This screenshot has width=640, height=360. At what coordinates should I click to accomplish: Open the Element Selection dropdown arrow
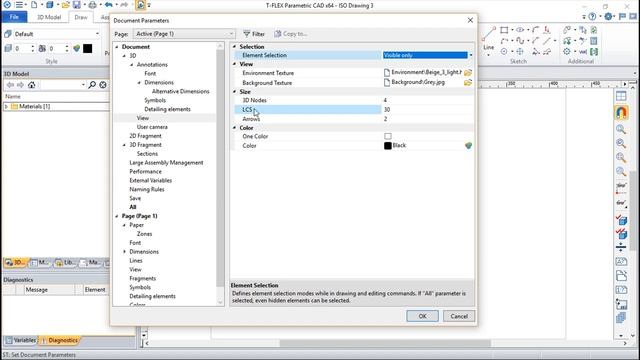tap(471, 55)
